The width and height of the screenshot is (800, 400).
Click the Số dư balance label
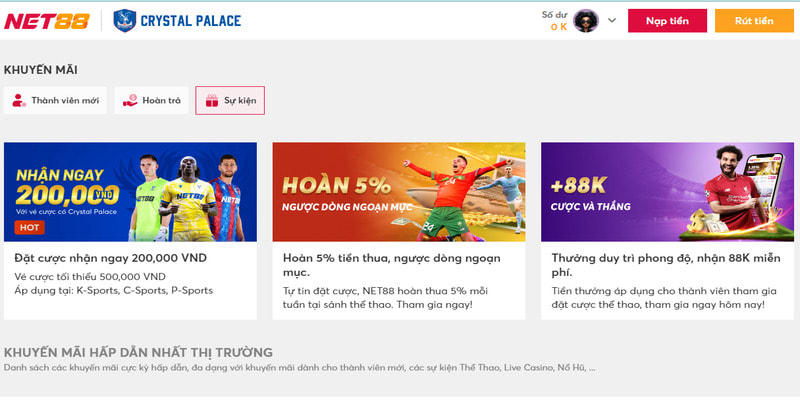point(555,15)
